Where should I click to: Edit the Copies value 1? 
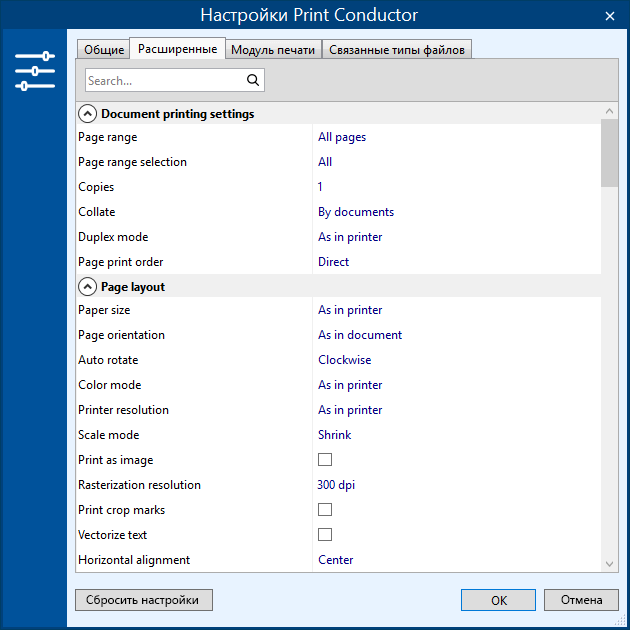320,187
